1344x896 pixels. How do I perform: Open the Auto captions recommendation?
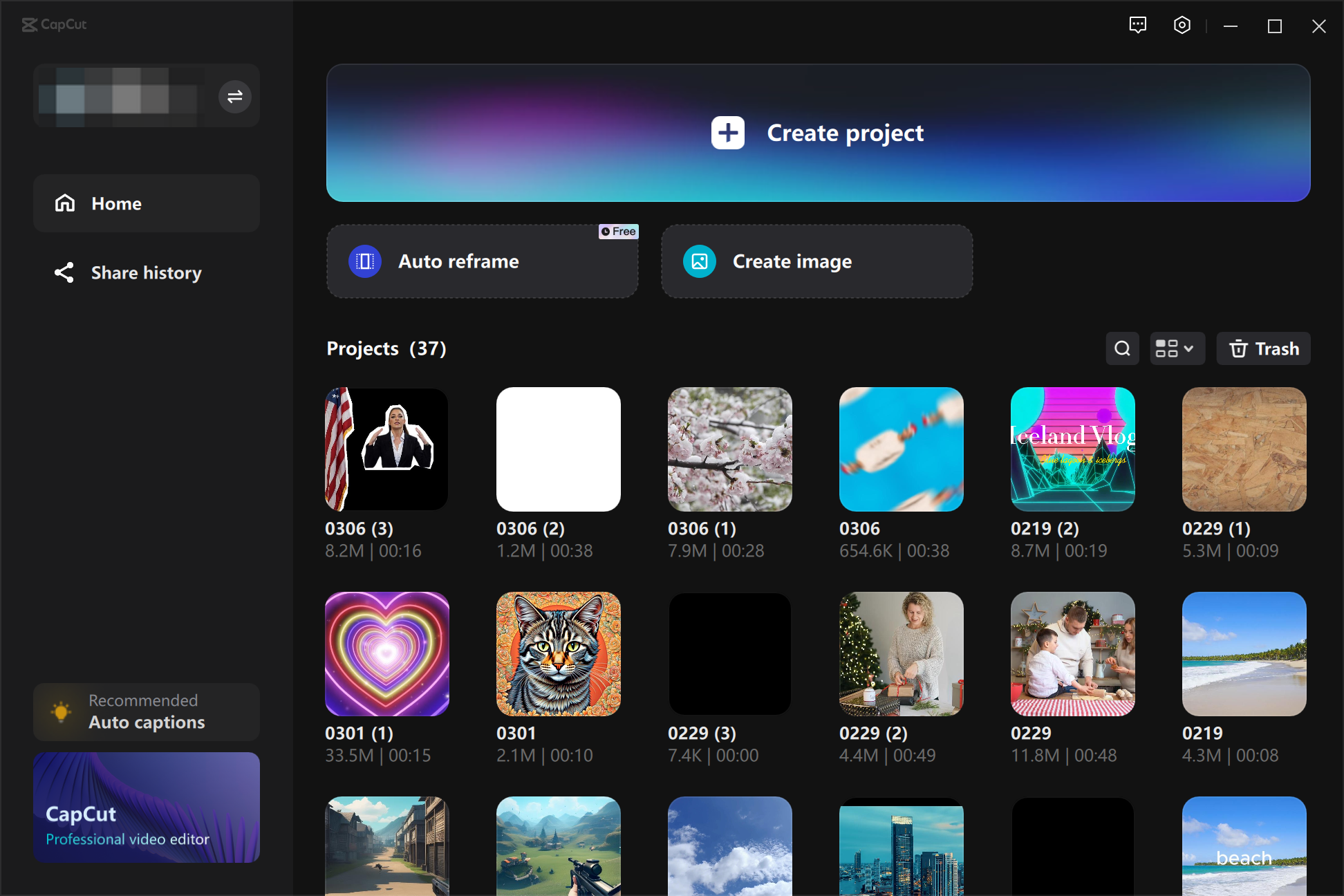pos(146,711)
